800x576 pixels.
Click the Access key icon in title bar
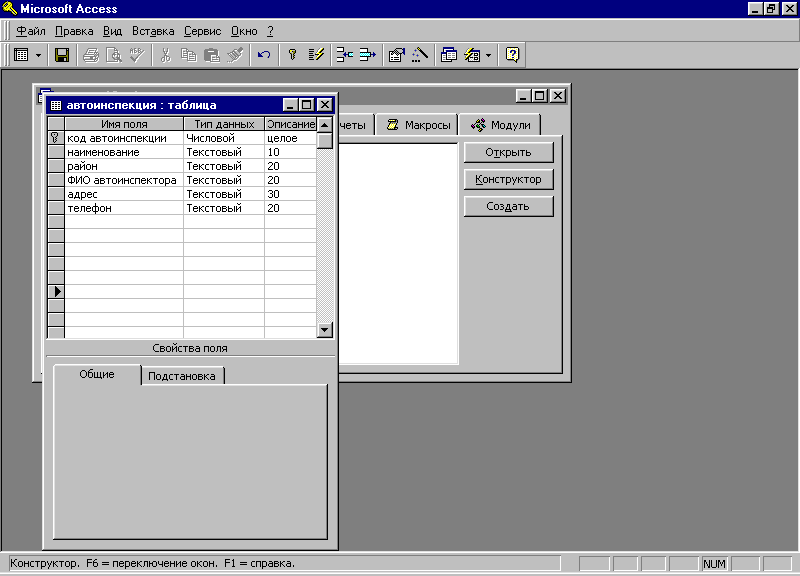click(10, 9)
